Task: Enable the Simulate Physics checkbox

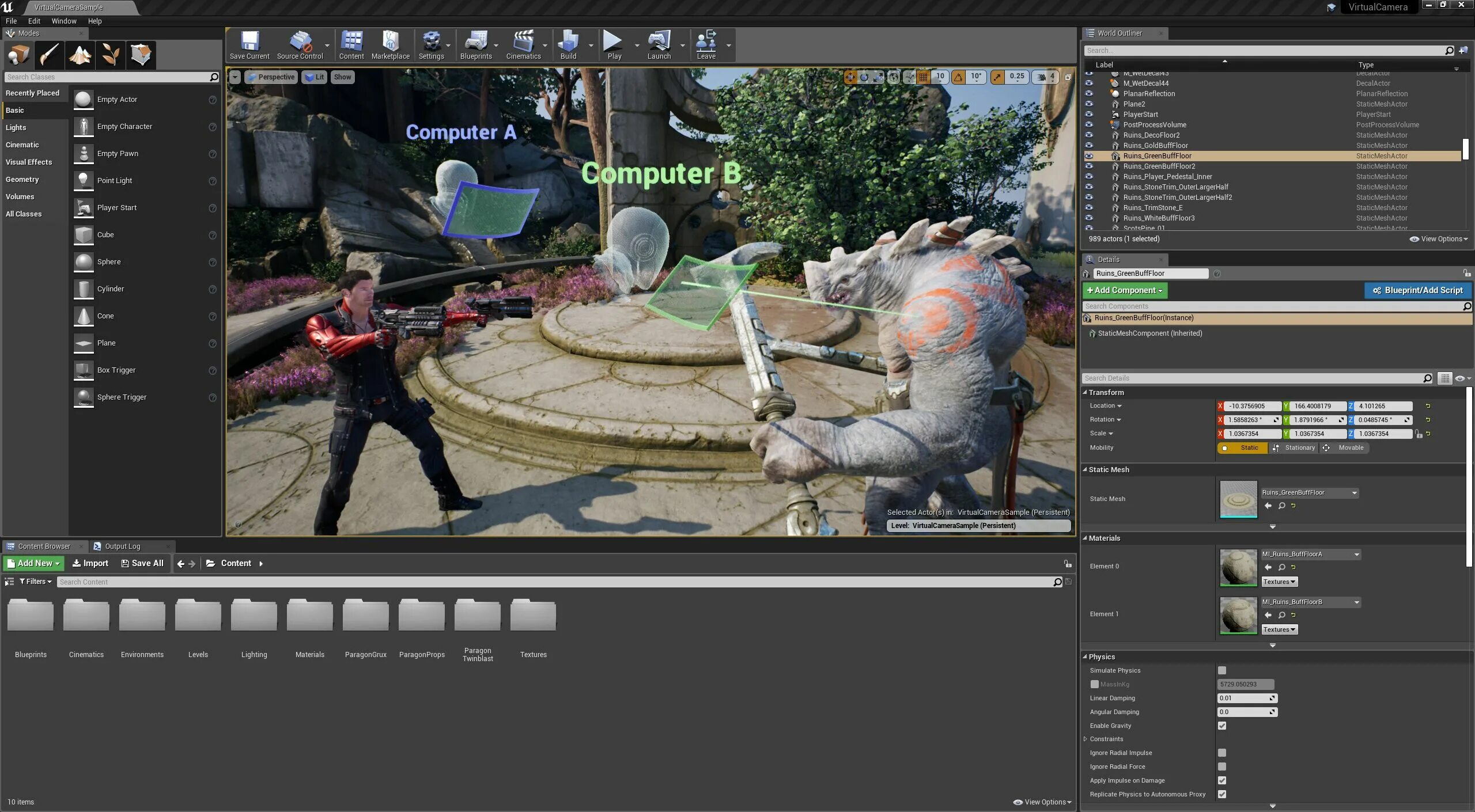Action: [x=1222, y=670]
